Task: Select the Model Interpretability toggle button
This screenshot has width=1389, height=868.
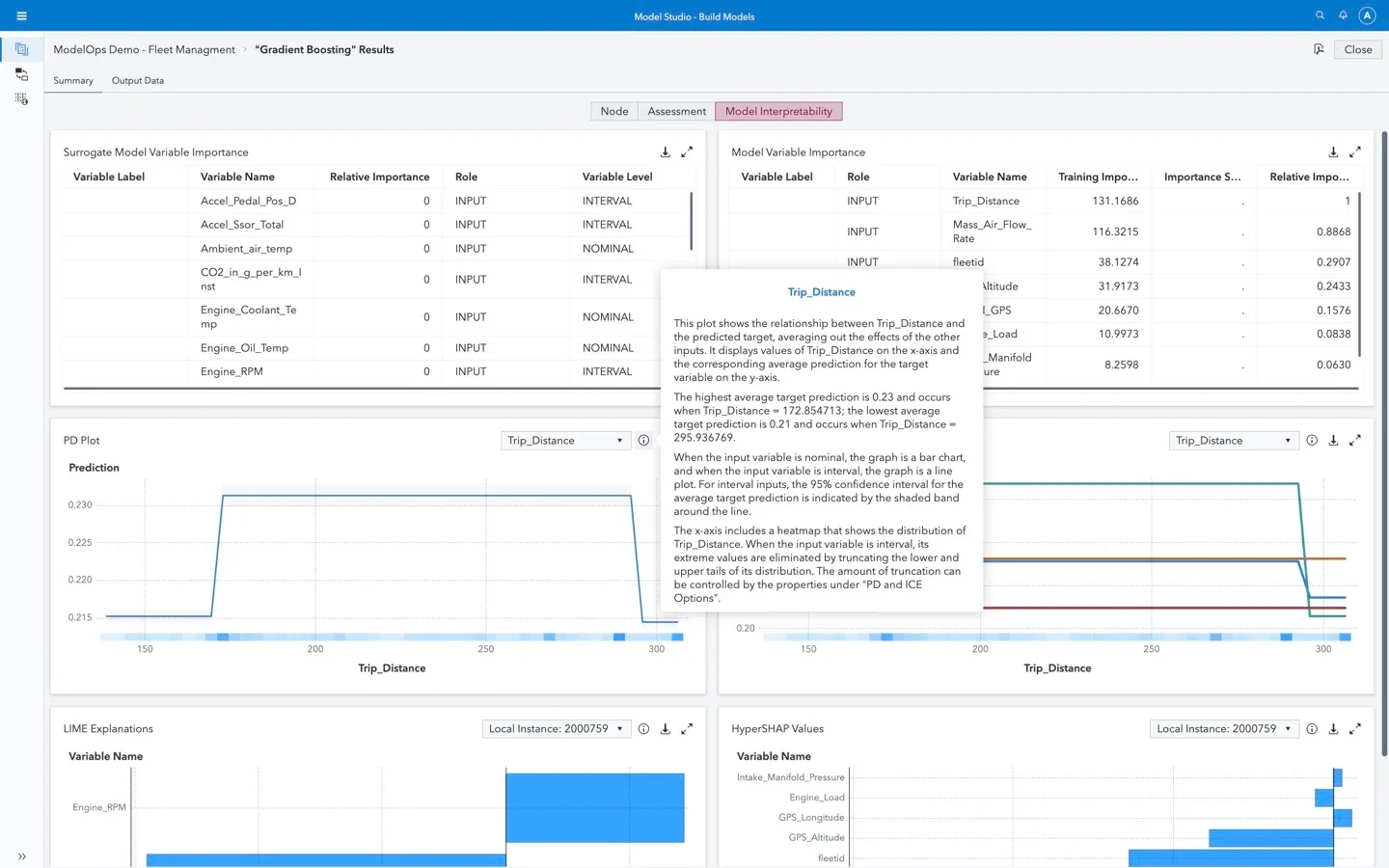Action: pyautogui.click(x=778, y=112)
